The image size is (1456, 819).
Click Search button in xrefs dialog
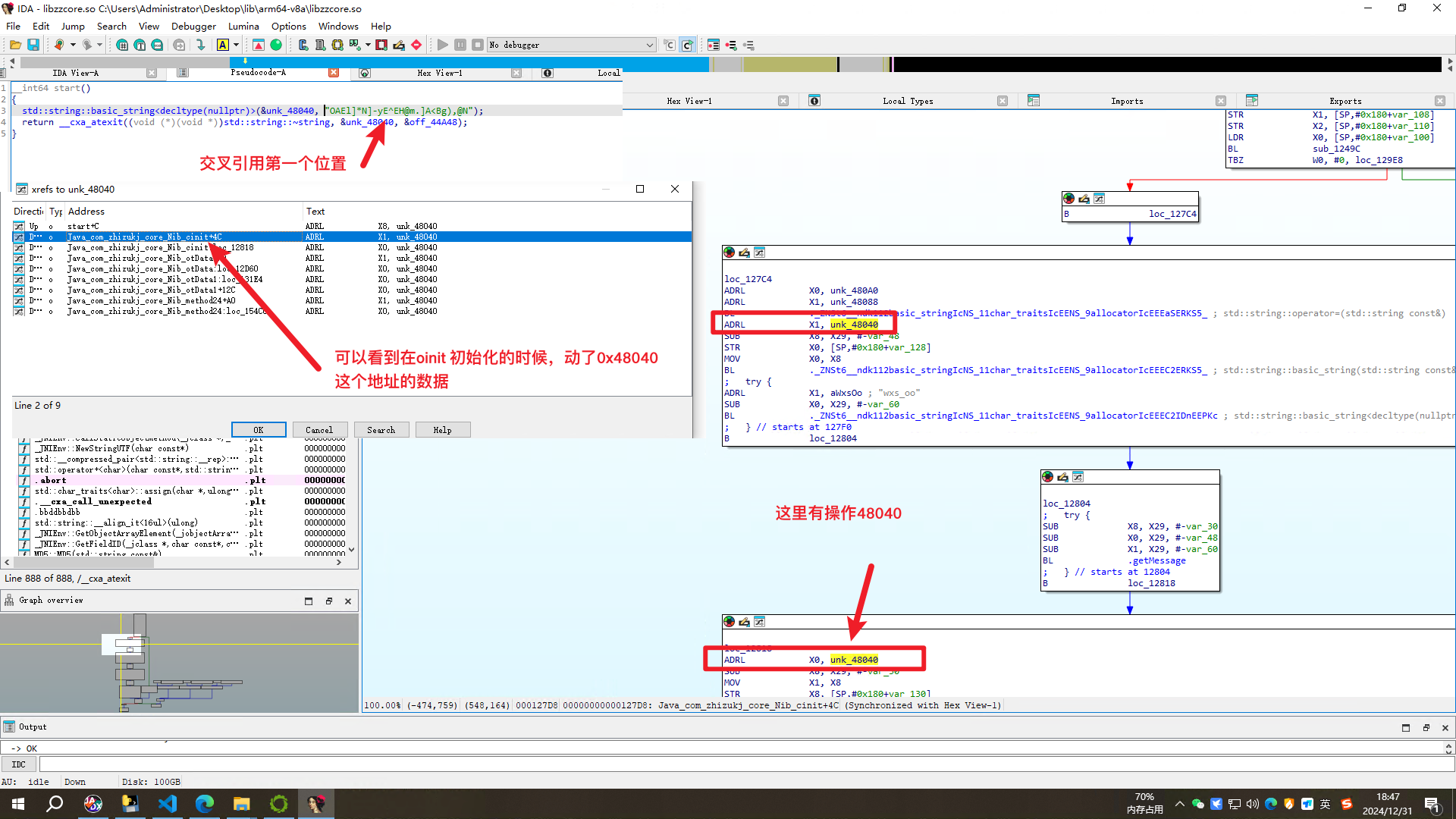click(x=381, y=429)
